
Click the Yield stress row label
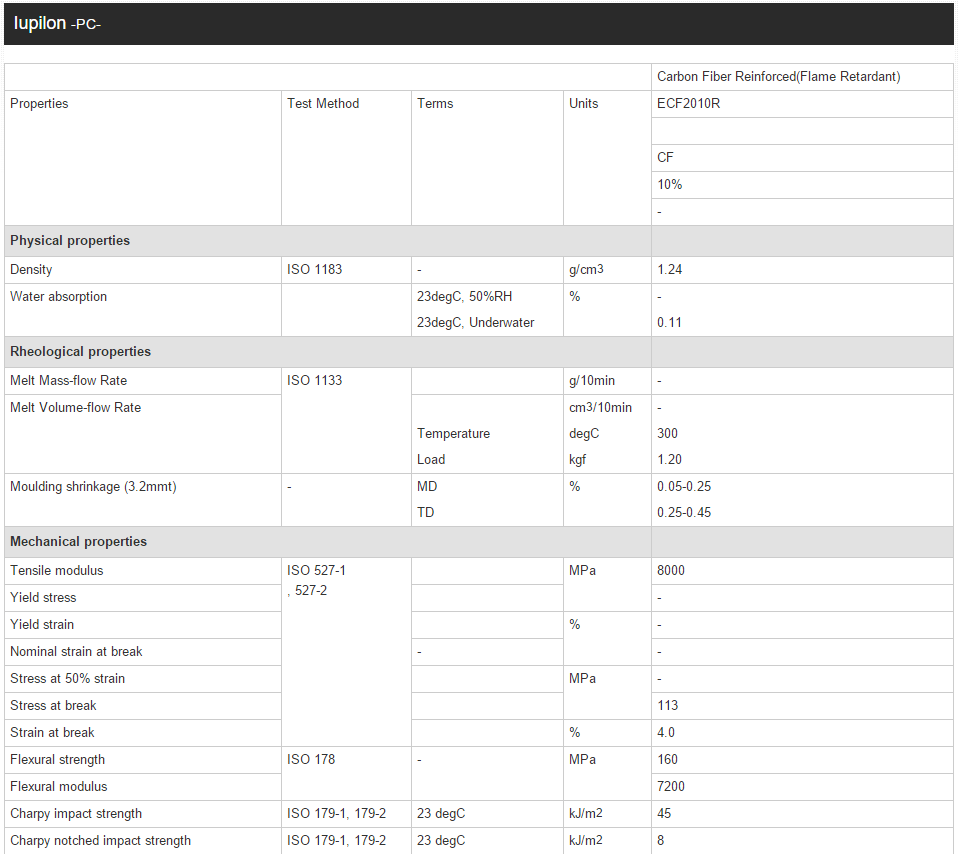pos(43,597)
